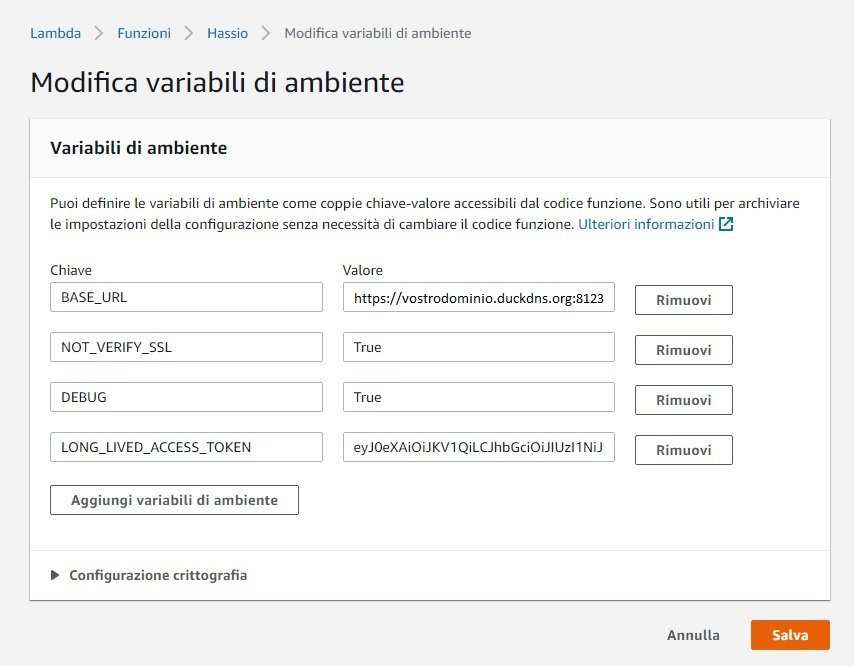Screen dimensions: 854x666
Task: Cancel editing with Annulla
Action: 693,634
